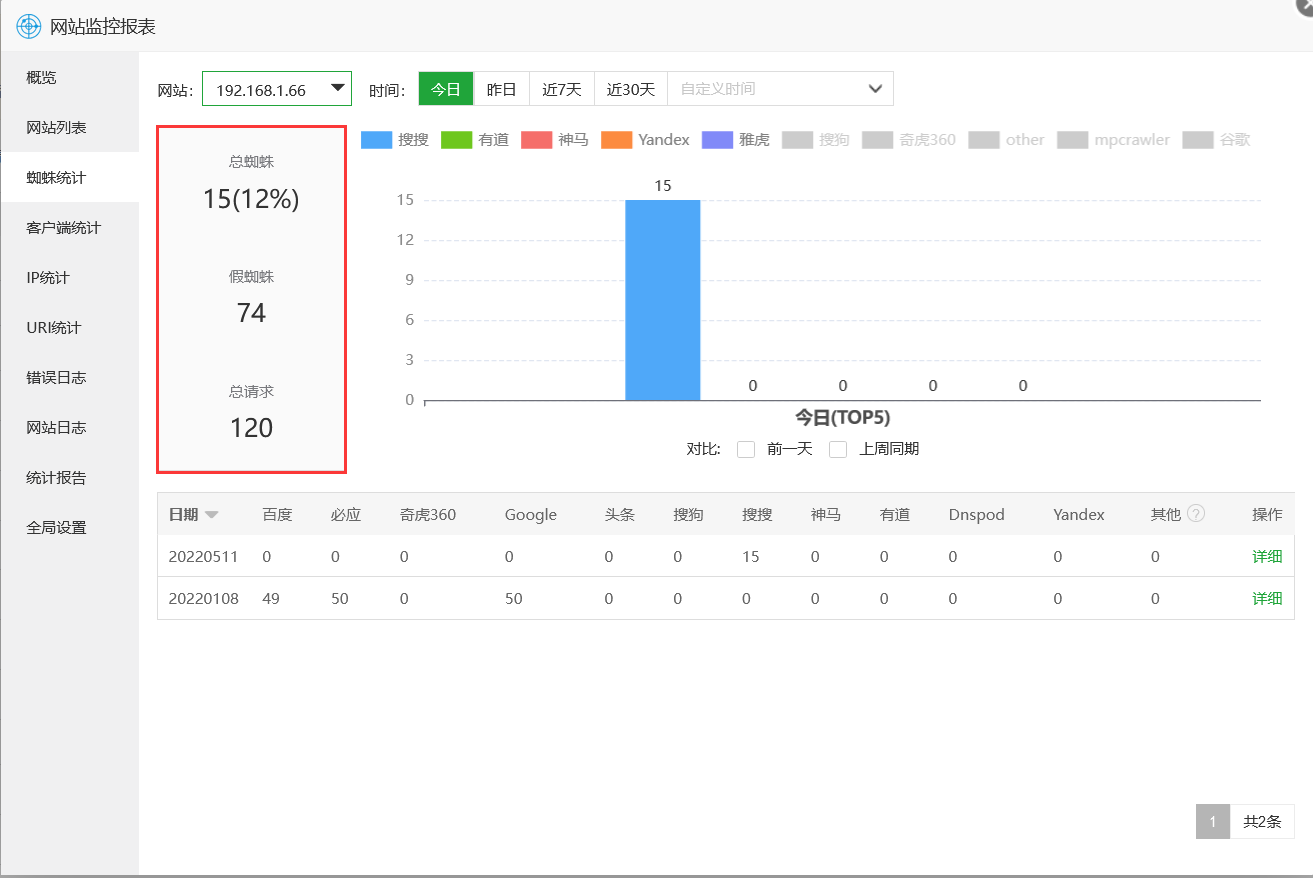
Task: Select the 今日 time filter
Action: 446,89
